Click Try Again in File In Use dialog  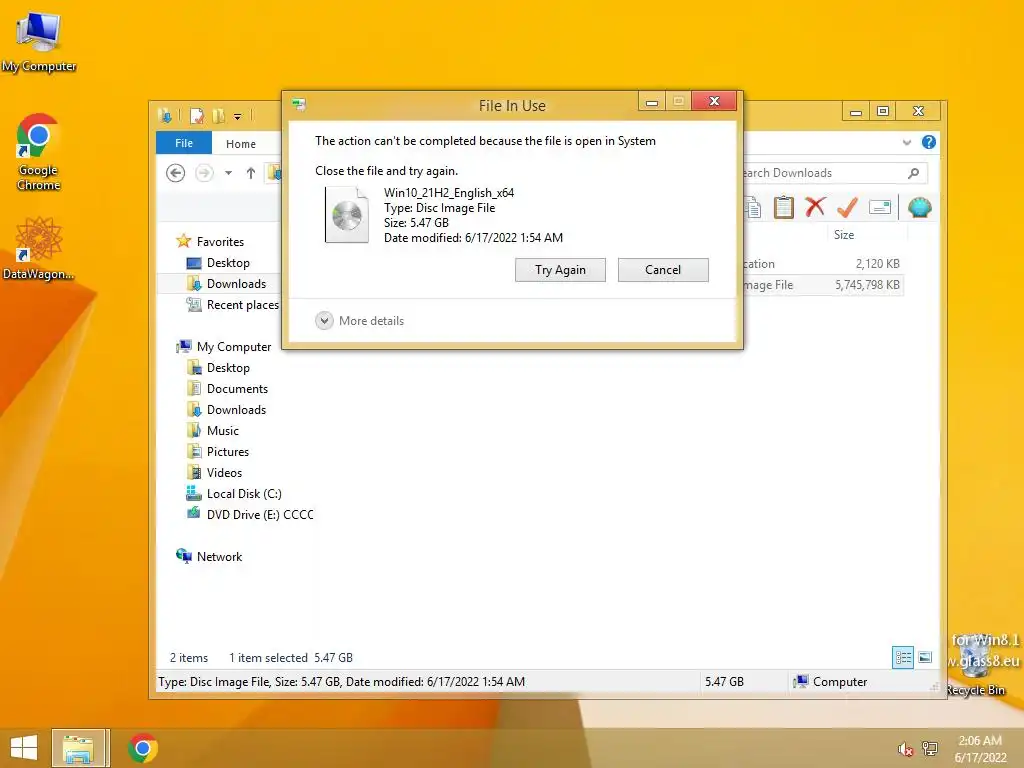(x=560, y=270)
